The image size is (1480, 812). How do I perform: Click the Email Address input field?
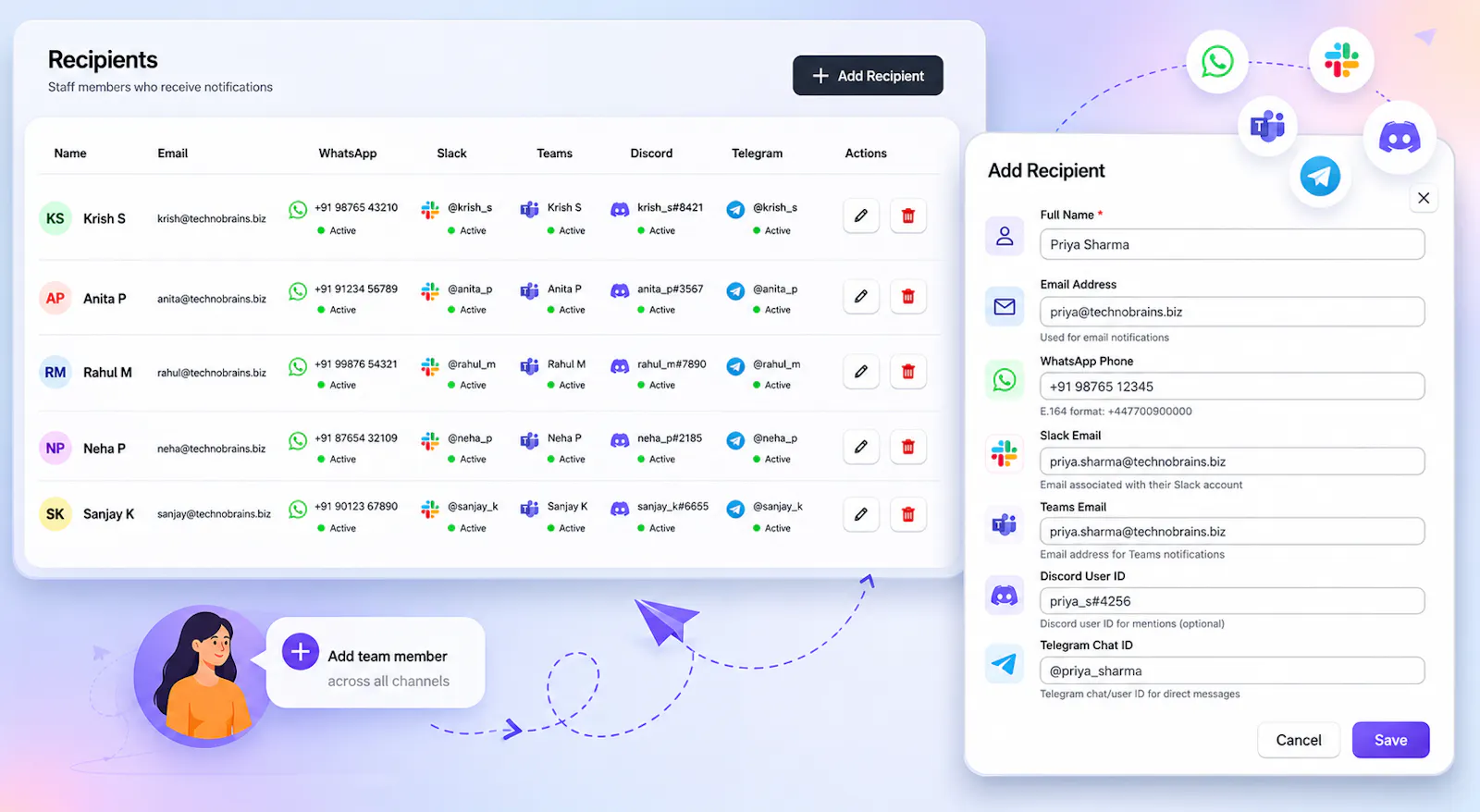click(1232, 312)
